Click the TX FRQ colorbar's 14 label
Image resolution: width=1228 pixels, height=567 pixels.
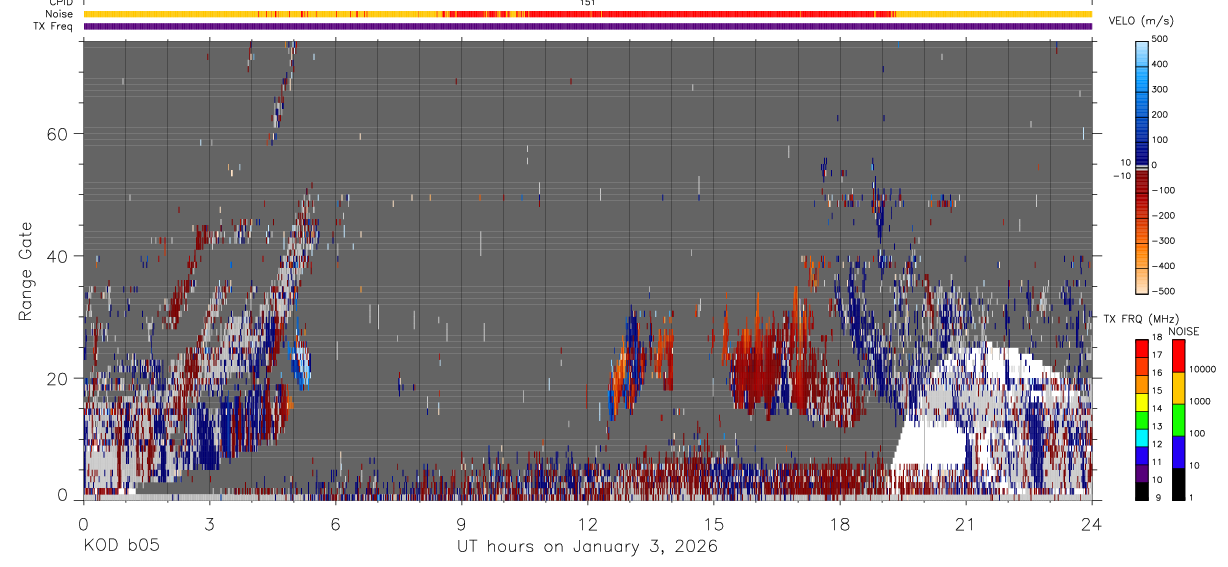pyautogui.click(x=1159, y=409)
